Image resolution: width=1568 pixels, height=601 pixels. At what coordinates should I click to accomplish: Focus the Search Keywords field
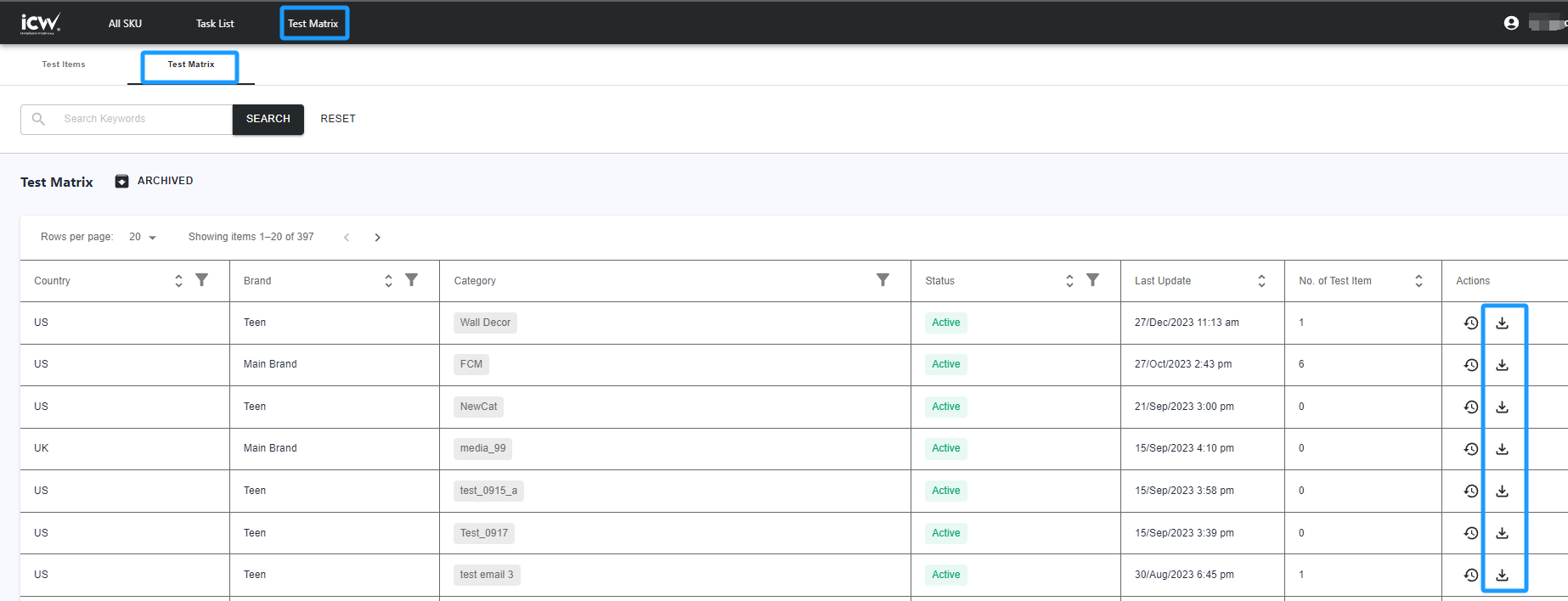[x=140, y=119]
